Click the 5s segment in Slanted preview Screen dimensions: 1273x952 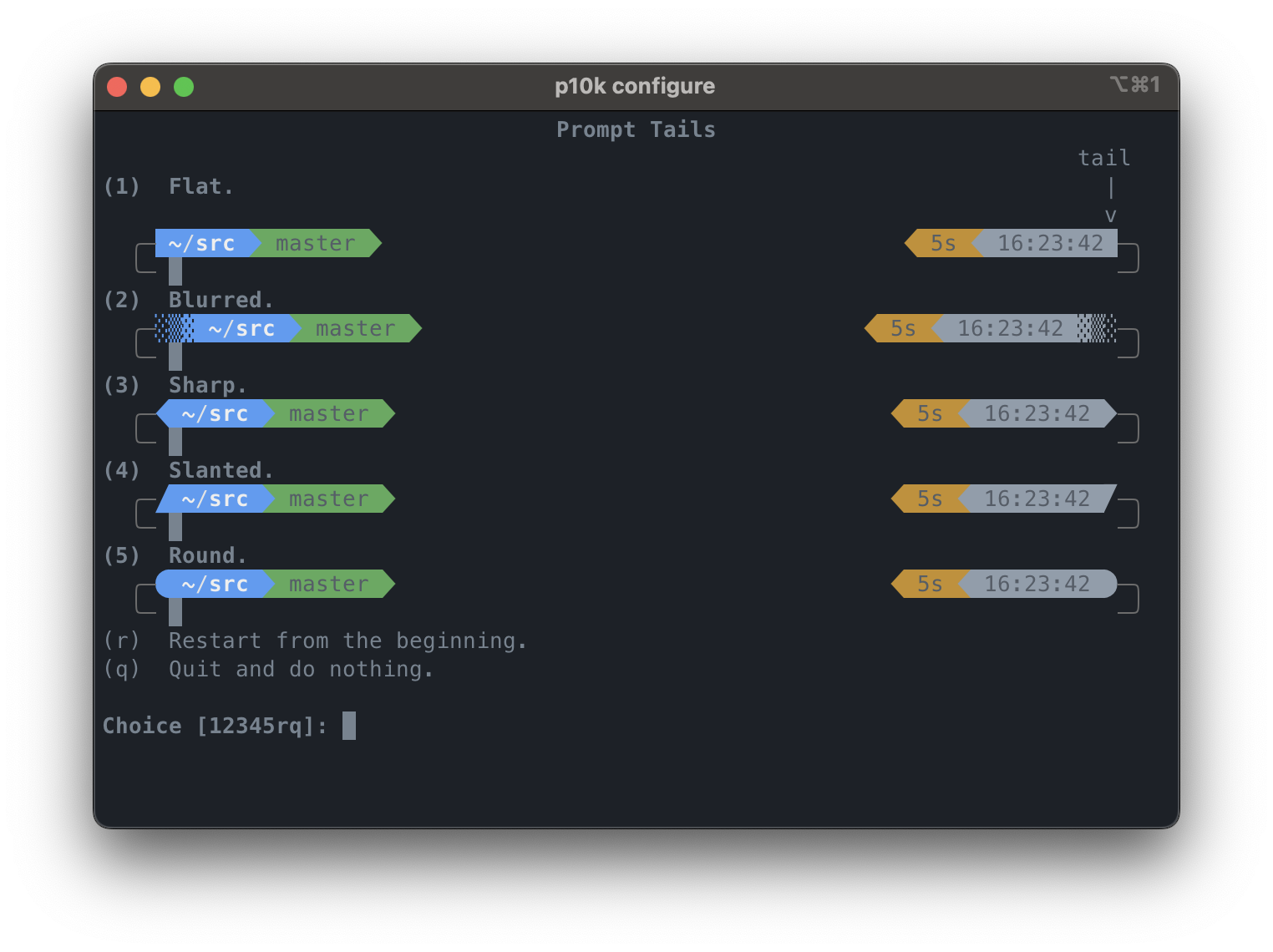pyautogui.click(x=929, y=499)
